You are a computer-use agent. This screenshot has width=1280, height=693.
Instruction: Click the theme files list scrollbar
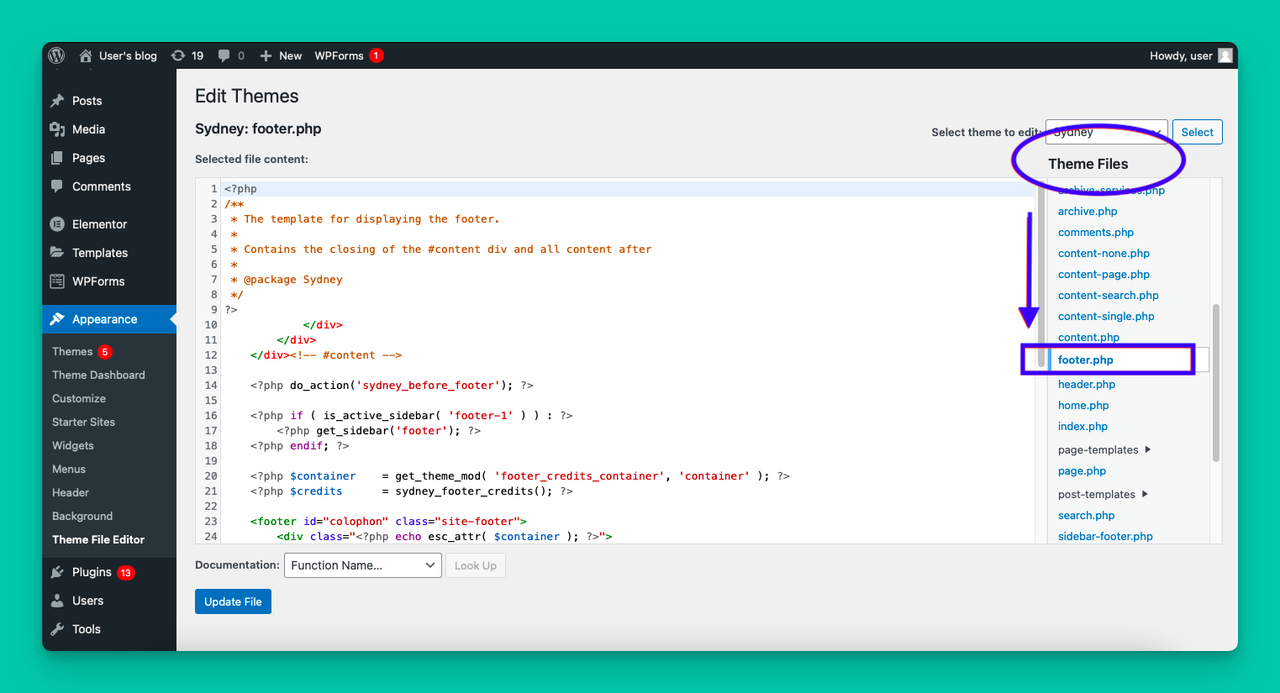(x=1216, y=383)
